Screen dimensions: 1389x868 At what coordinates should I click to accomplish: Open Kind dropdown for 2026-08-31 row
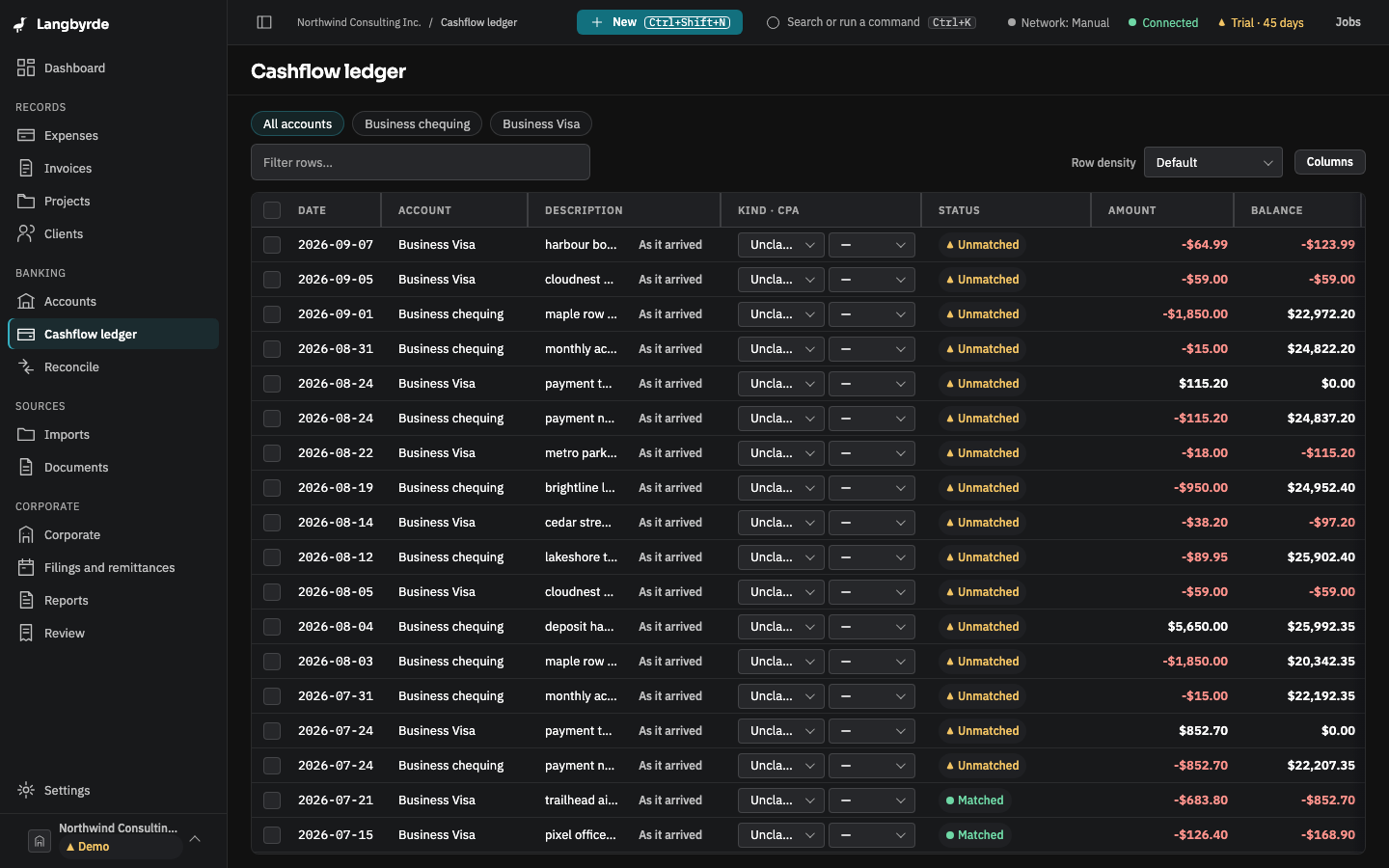pos(781,349)
